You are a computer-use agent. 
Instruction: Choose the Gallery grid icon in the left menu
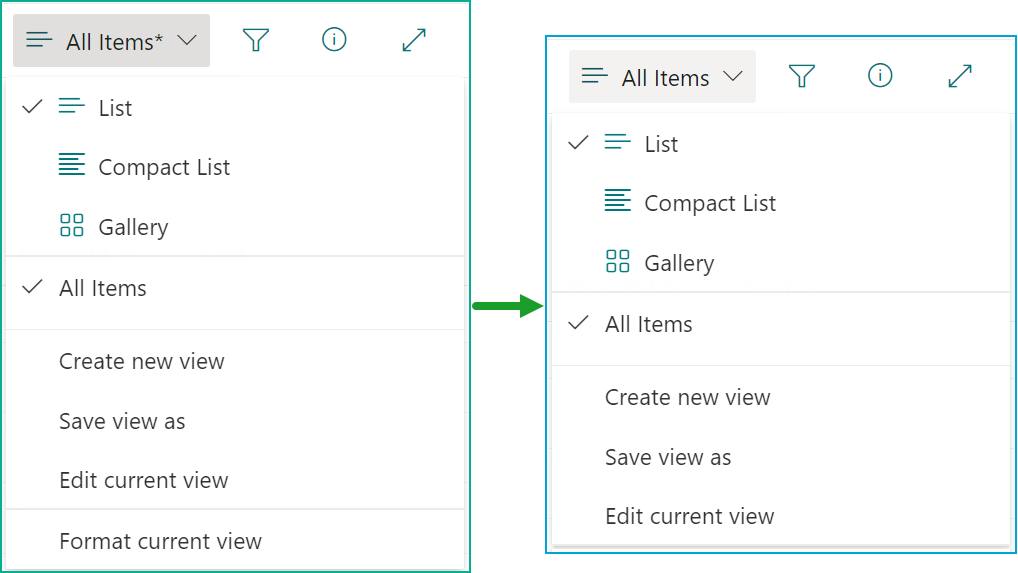point(72,227)
